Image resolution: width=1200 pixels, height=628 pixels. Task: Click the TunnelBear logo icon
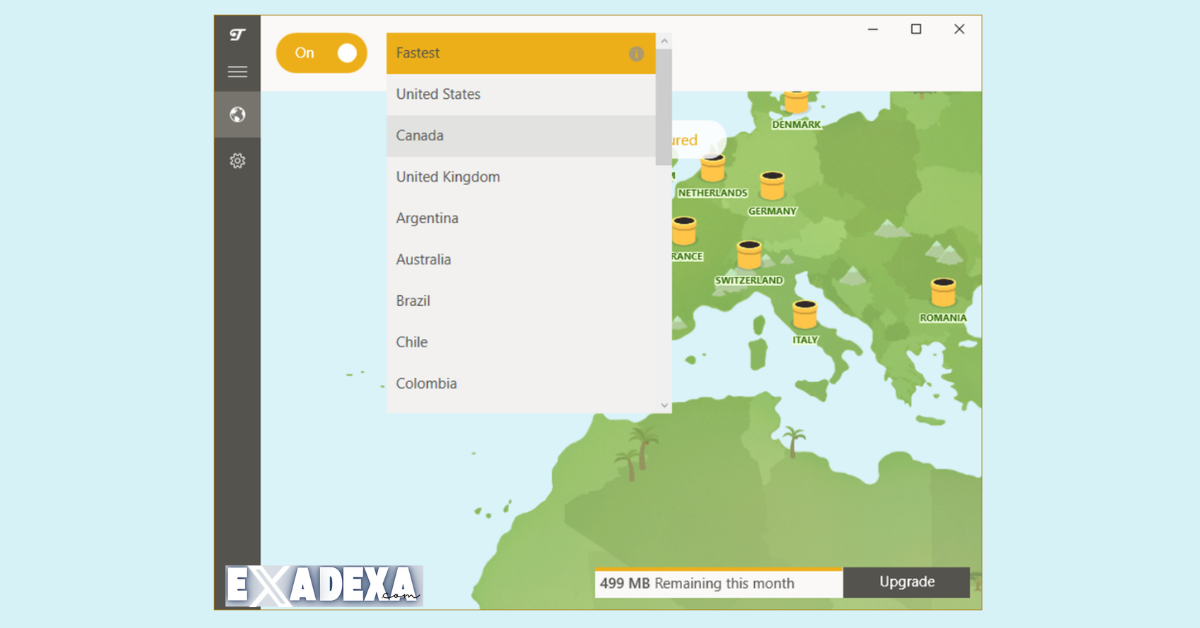[x=237, y=34]
